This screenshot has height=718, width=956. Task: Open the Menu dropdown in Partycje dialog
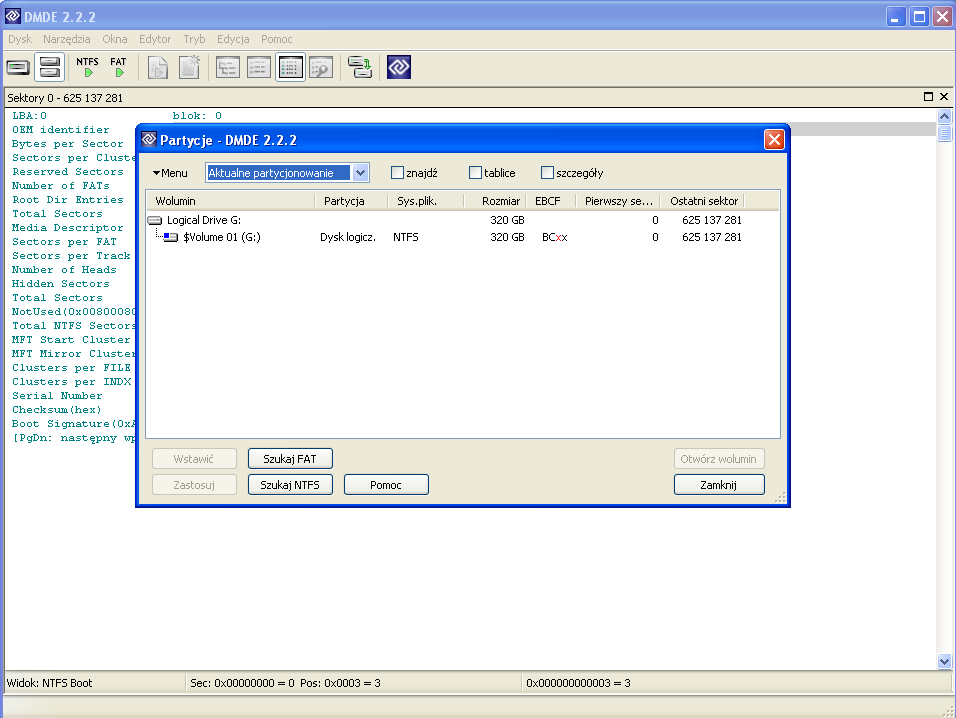(x=170, y=173)
